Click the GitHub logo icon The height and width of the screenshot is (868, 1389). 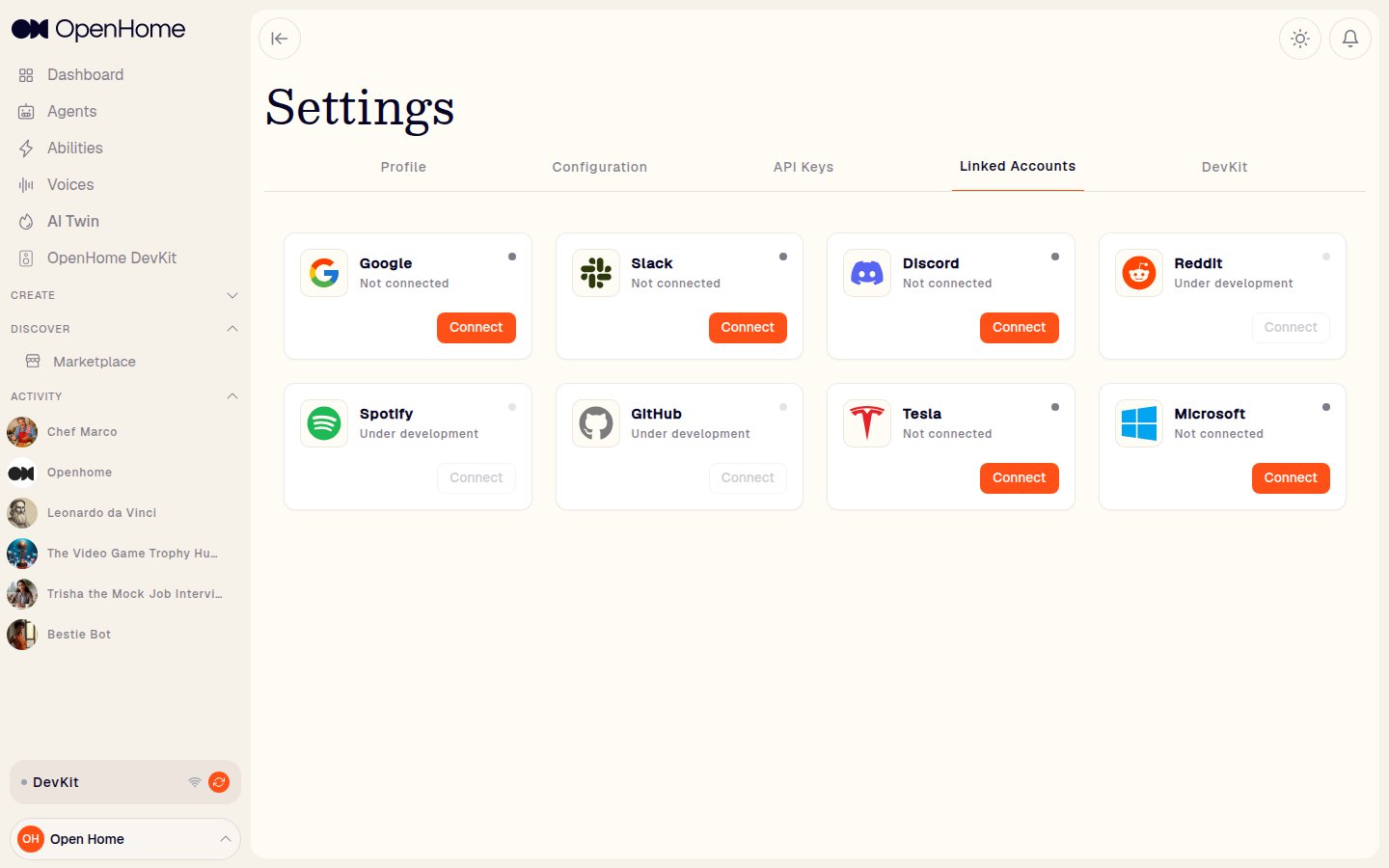click(596, 423)
